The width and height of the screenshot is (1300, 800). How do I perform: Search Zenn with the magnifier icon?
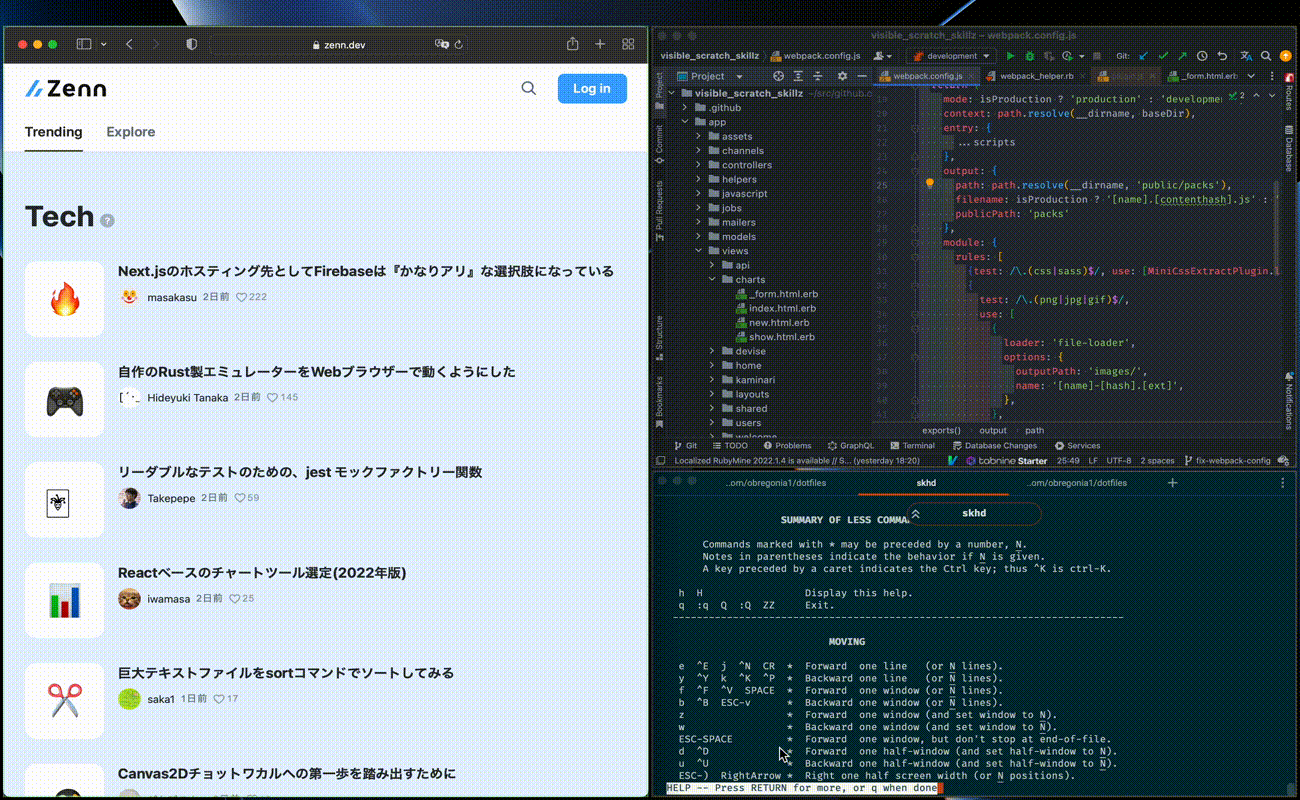point(529,89)
